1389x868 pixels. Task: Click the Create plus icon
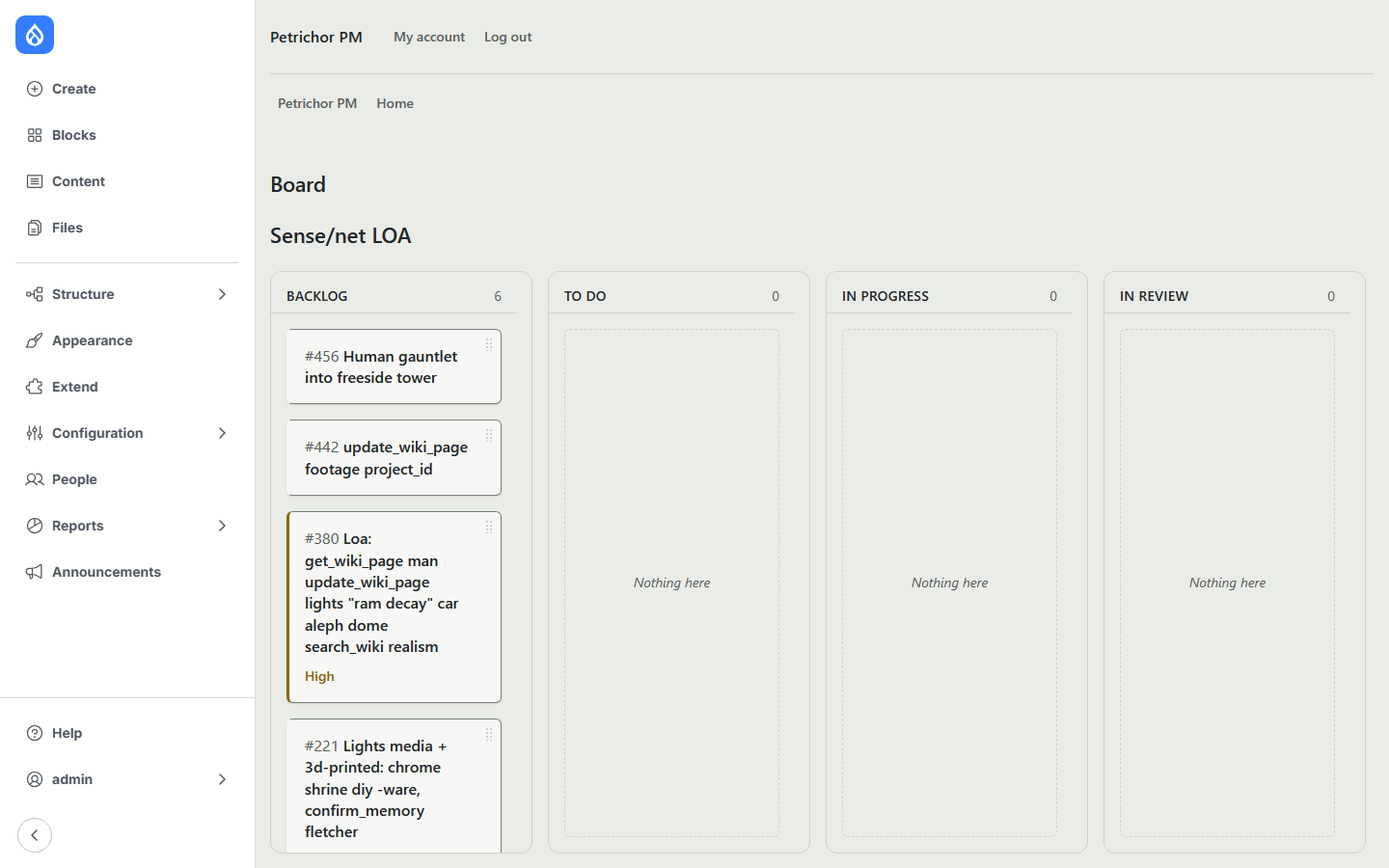(x=35, y=89)
